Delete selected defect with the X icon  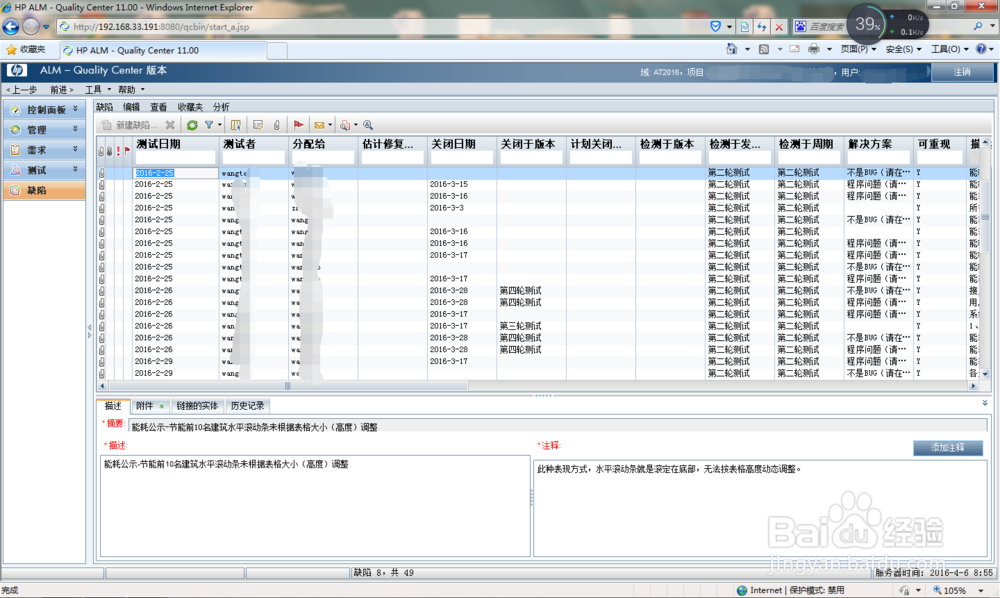tap(169, 124)
